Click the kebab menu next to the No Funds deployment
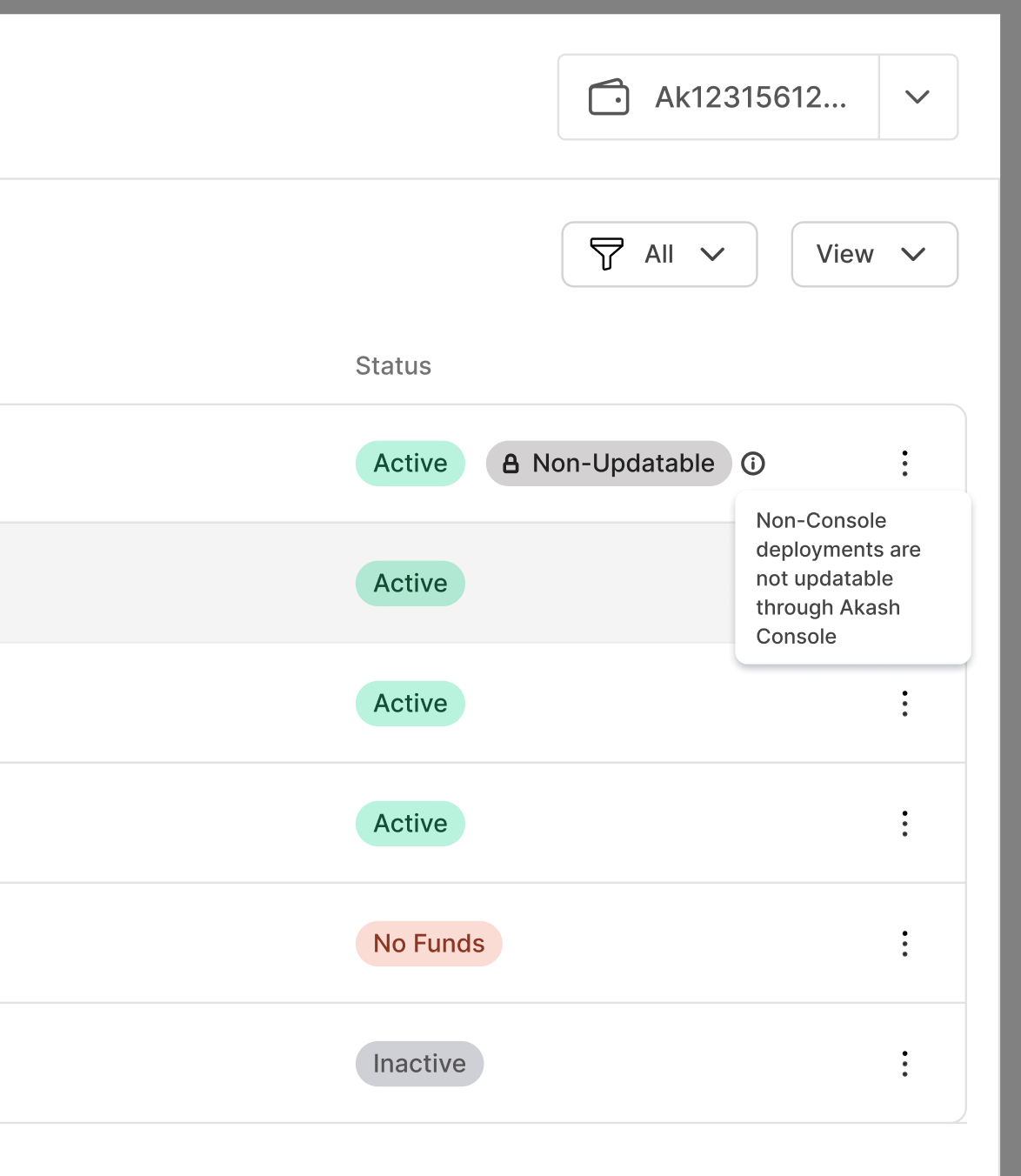Image resolution: width=1021 pixels, height=1176 pixels. (904, 943)
